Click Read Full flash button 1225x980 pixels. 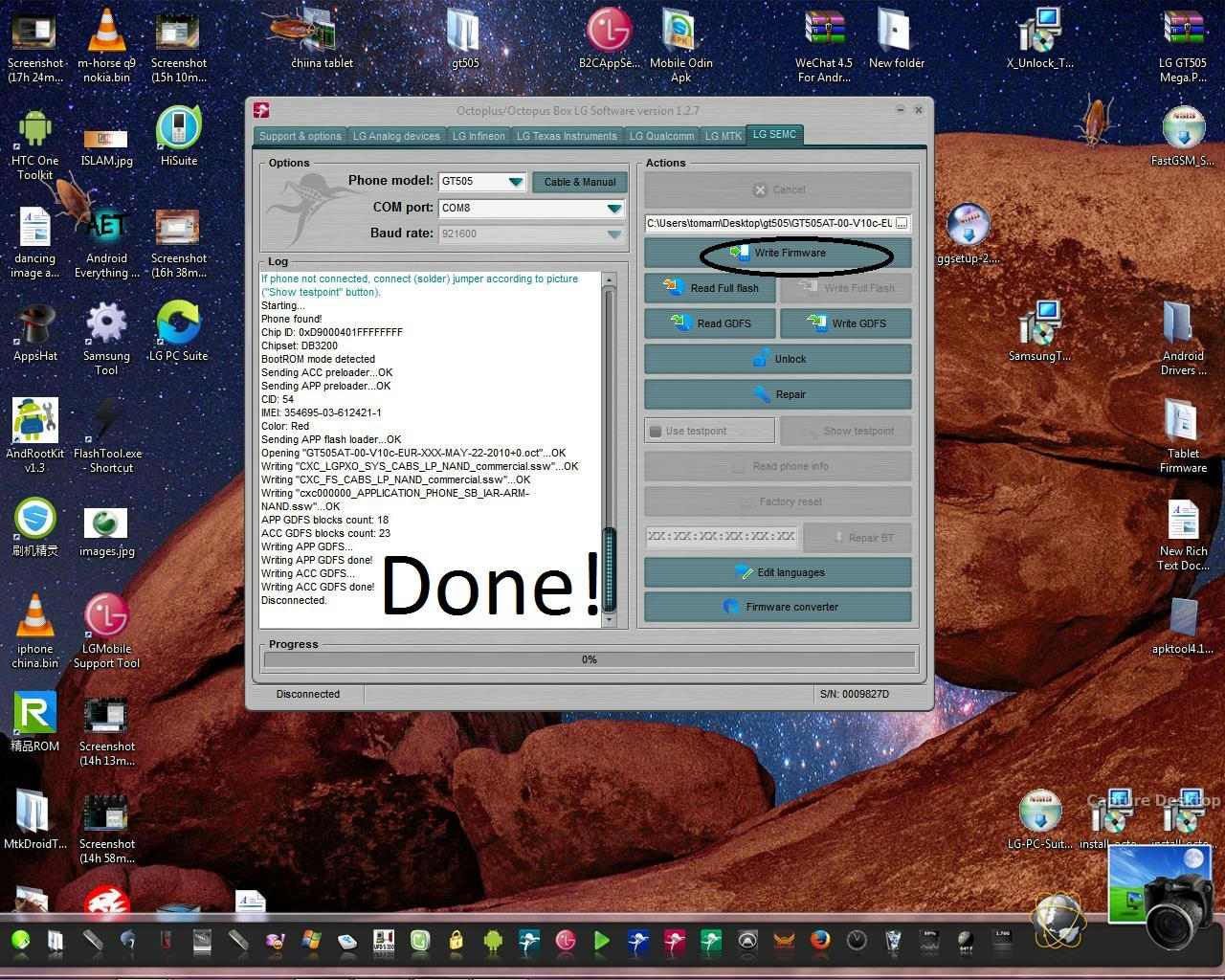pyautogui.click(x=711, y=288)
